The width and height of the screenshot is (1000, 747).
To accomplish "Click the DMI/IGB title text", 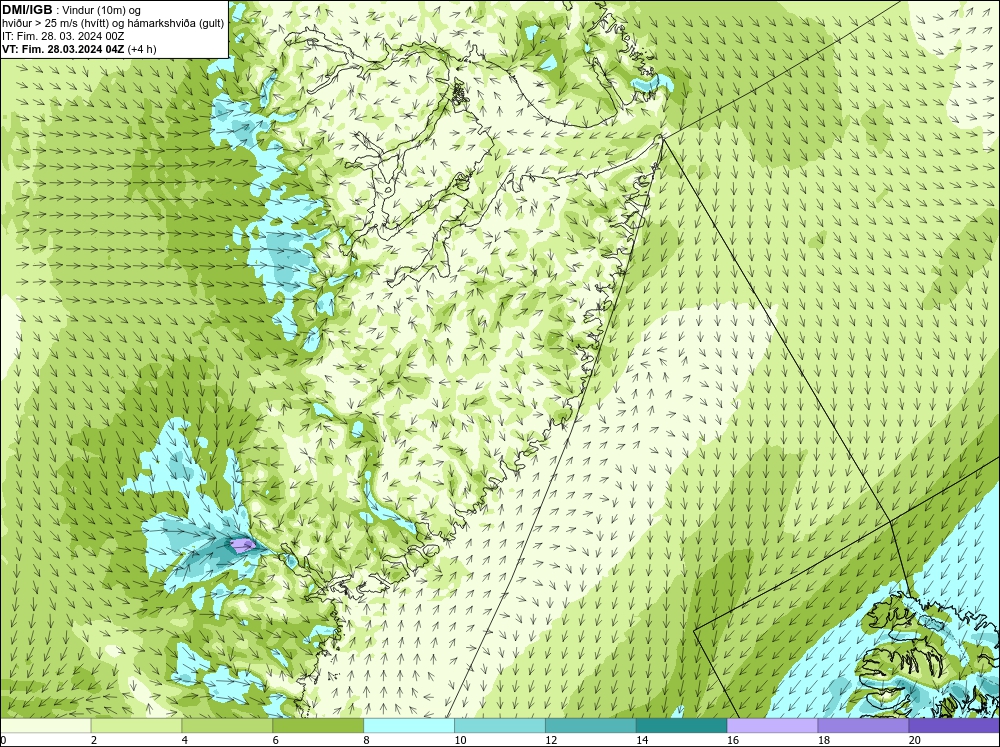I will tap(27, 10).
